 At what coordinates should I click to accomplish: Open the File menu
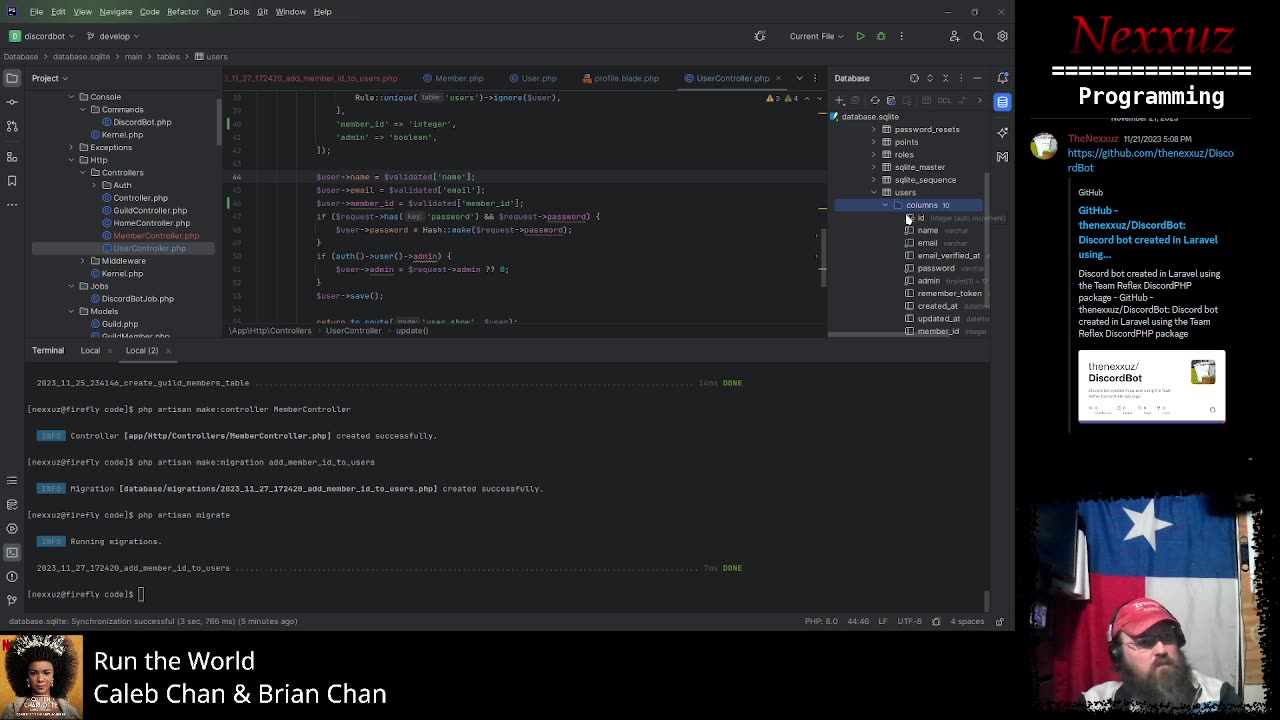36,12
